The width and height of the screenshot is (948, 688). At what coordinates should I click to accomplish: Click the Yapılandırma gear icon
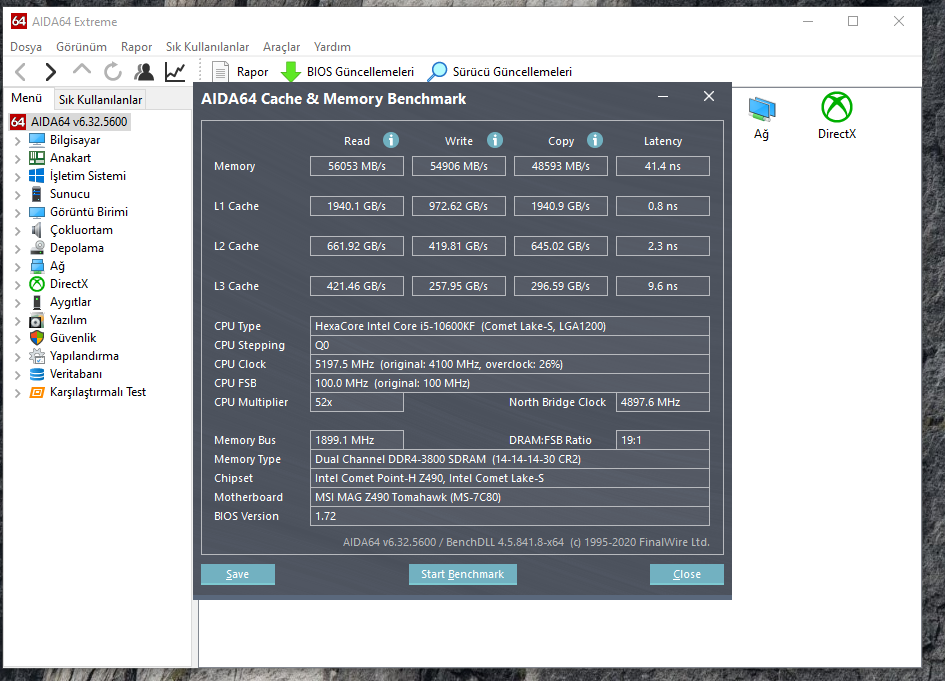(x=37, y=356)
